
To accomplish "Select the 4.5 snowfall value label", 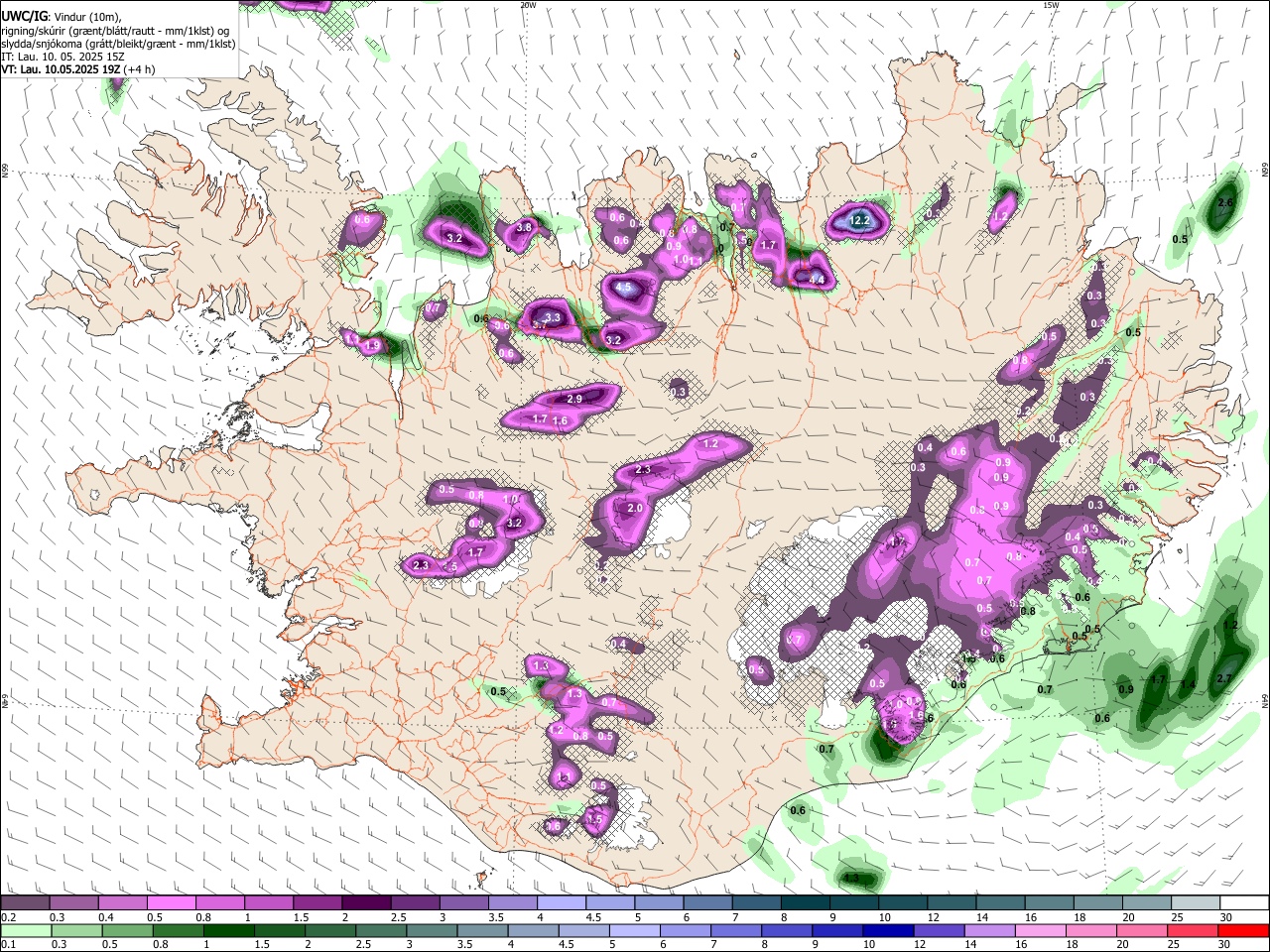I will tap(624, 289).
